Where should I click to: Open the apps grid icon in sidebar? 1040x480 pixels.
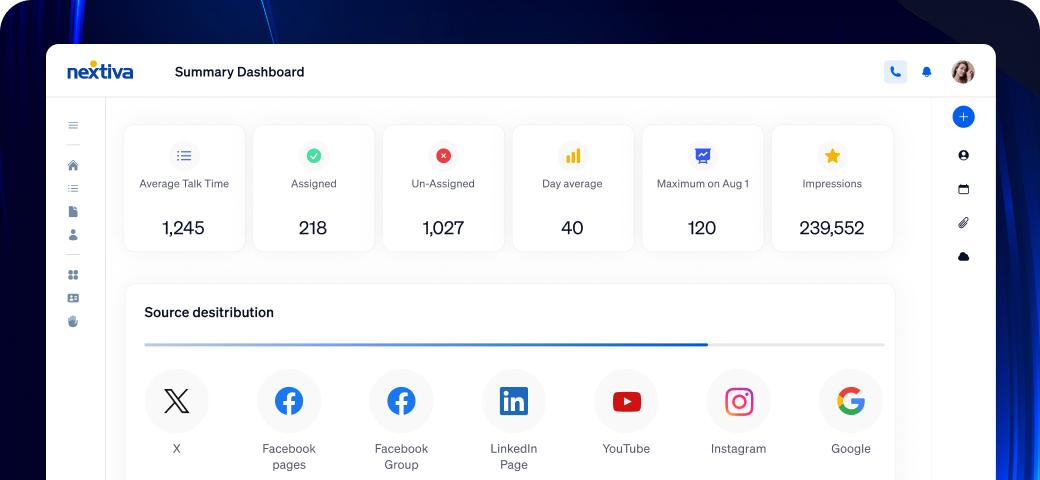point(73,275)
